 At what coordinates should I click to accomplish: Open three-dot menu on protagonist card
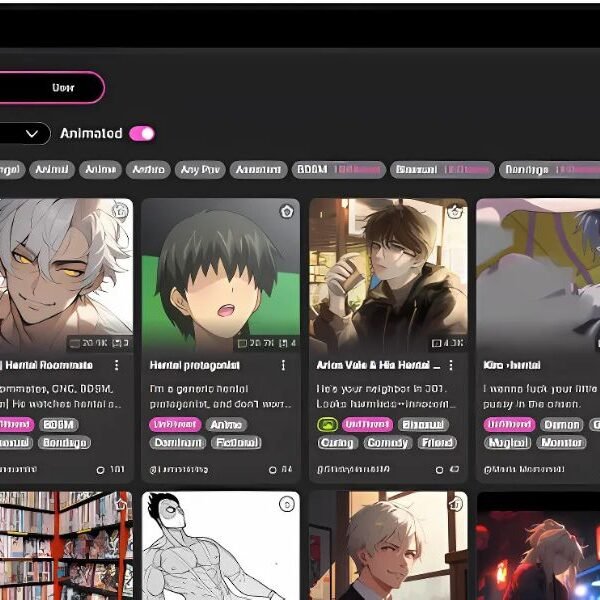[284, 366]
